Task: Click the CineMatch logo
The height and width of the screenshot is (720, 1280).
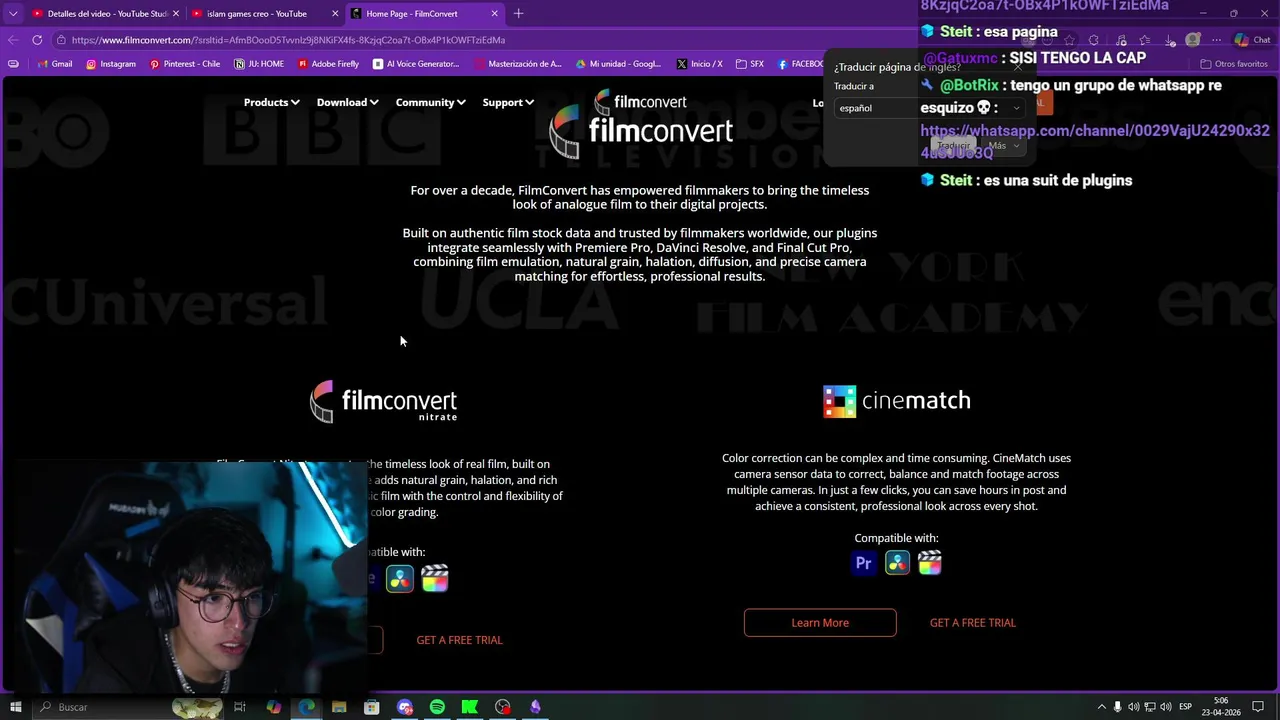Action: coord(896,401)
